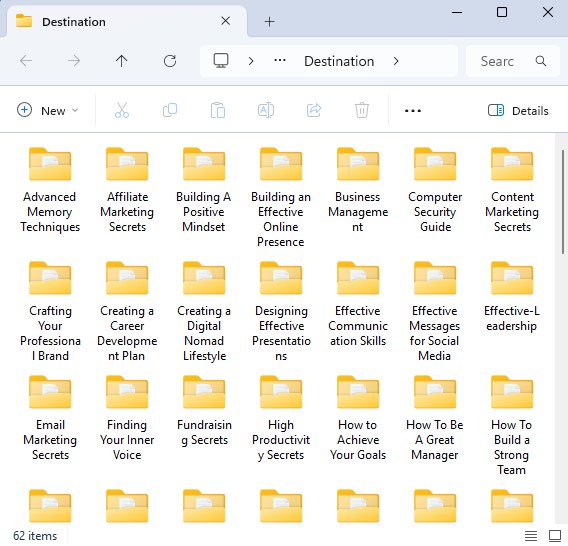Switch to large thumbnails view icon in status bar
The image size is (568, 546).
[555, 535]
